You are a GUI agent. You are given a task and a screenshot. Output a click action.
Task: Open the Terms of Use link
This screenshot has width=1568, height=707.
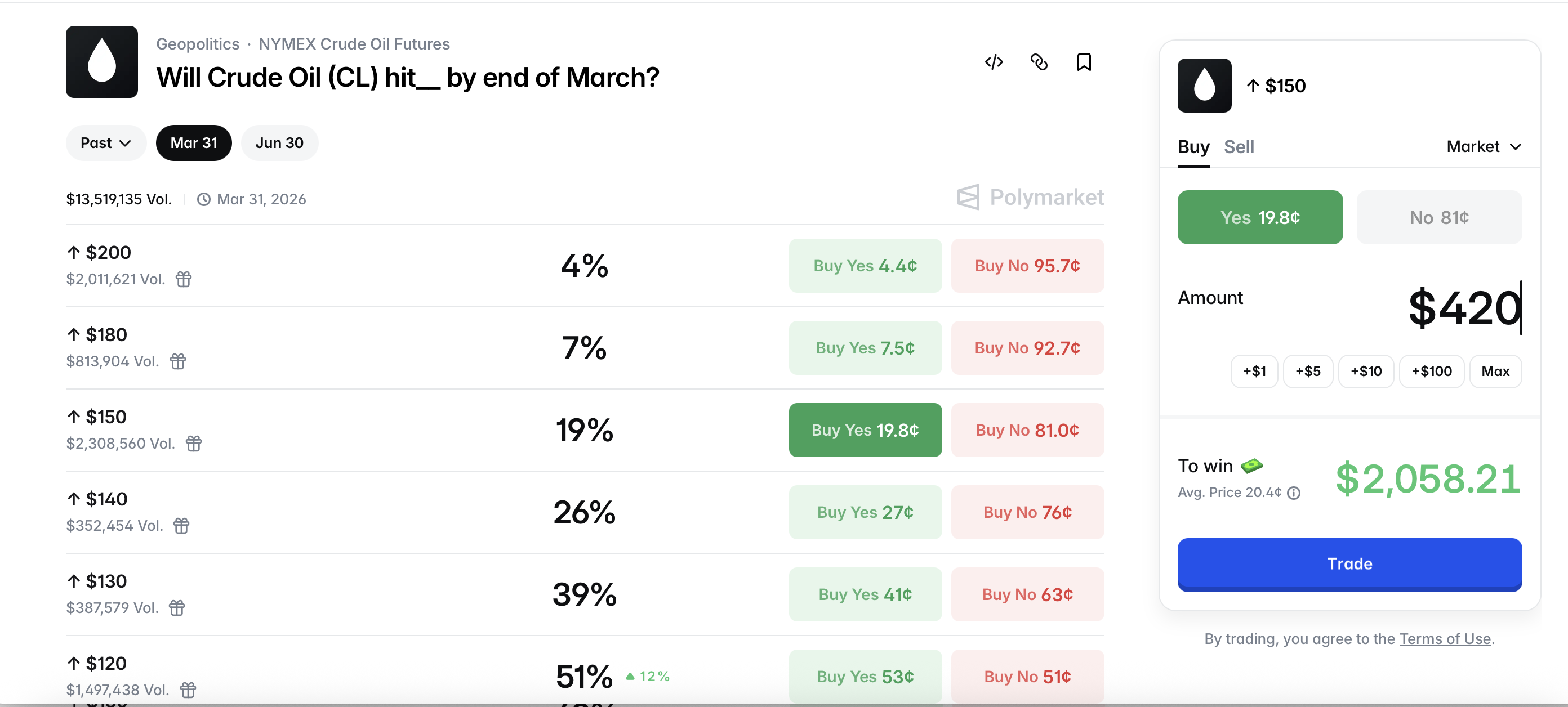(x=1445, y=638)
